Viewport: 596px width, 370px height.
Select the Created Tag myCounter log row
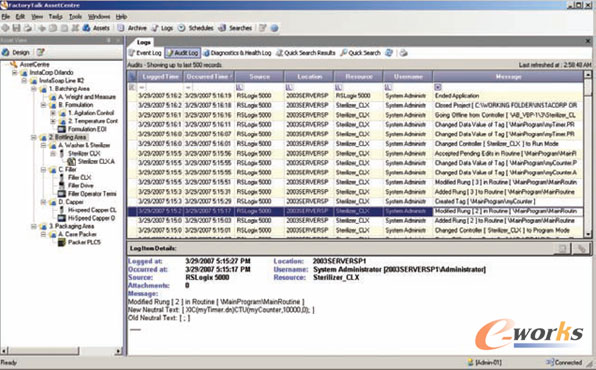pos(355,202)
